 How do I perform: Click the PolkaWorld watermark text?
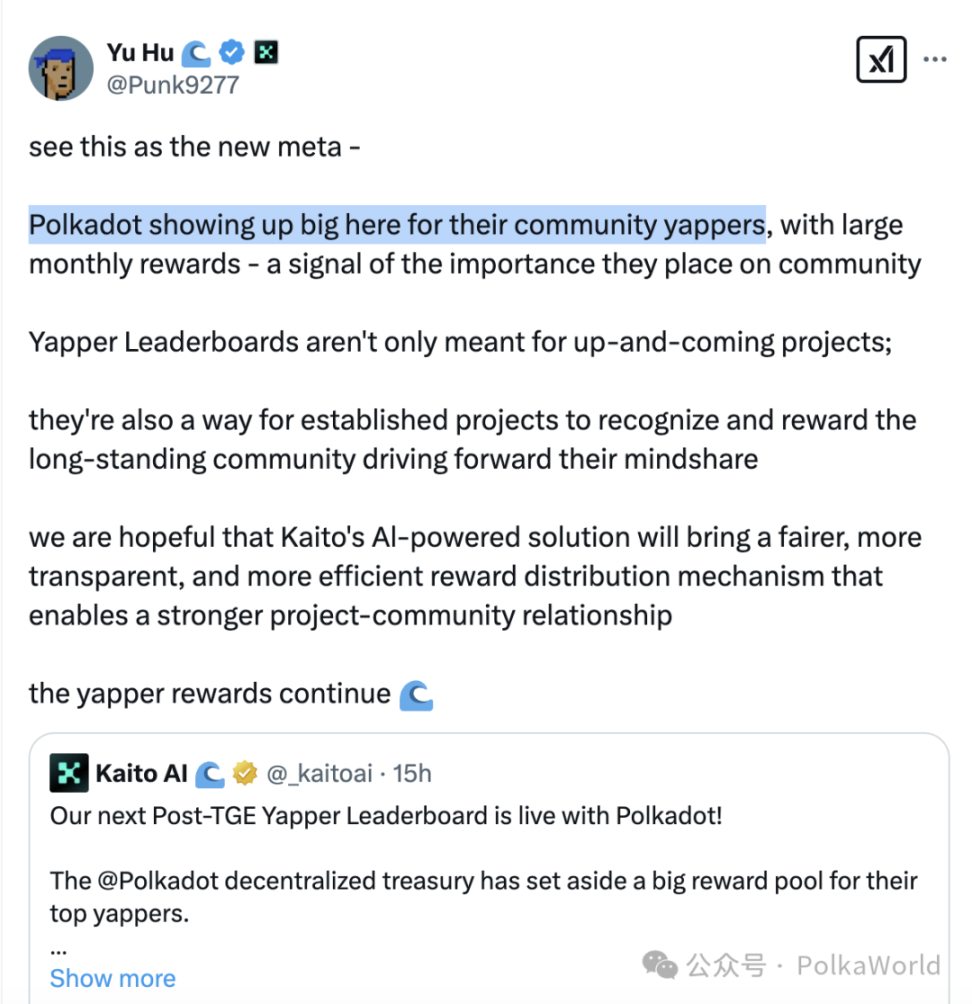(867, 965)
